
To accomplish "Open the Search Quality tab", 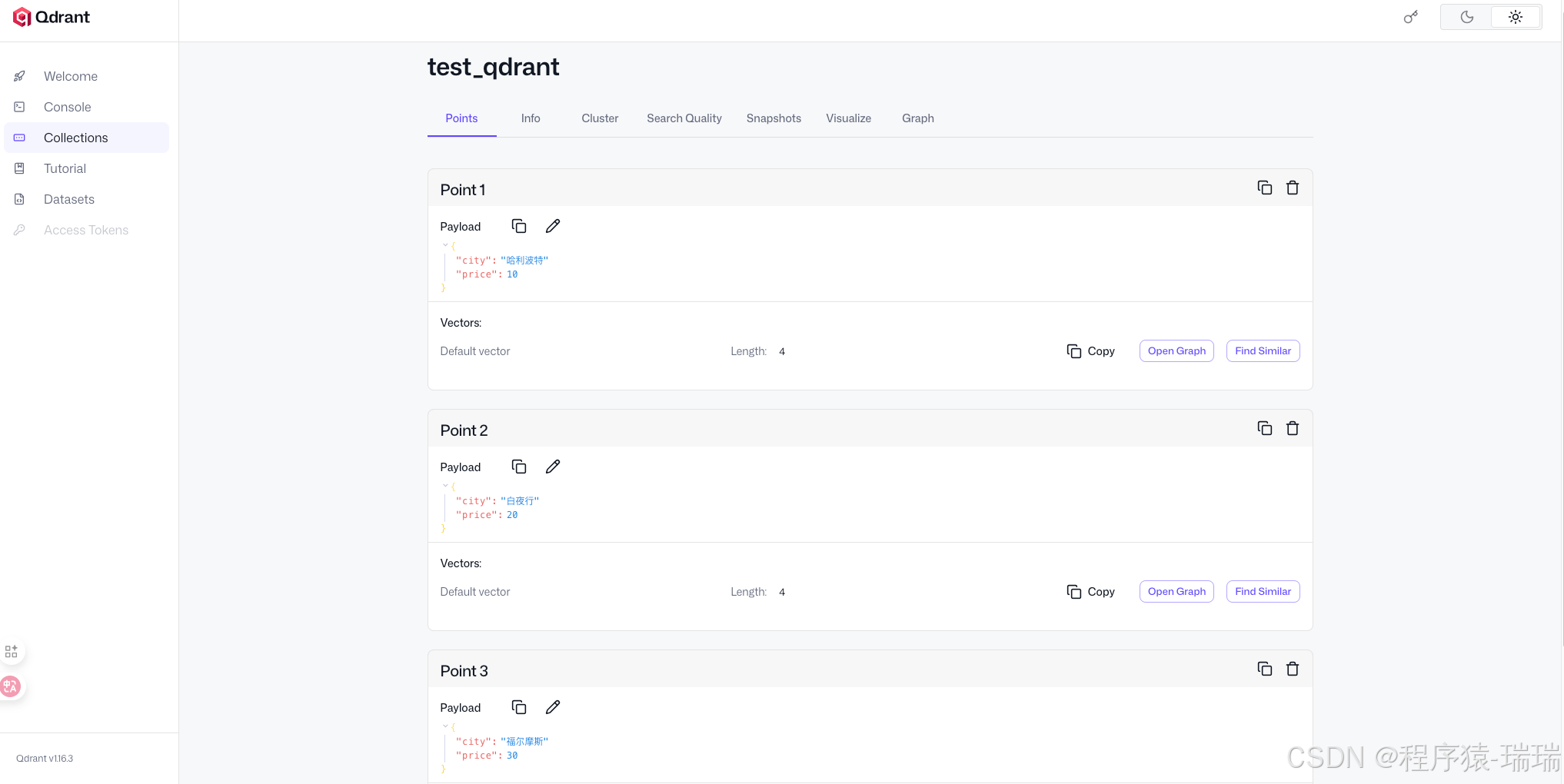I will pyautogui.click(x=684, y=118).
